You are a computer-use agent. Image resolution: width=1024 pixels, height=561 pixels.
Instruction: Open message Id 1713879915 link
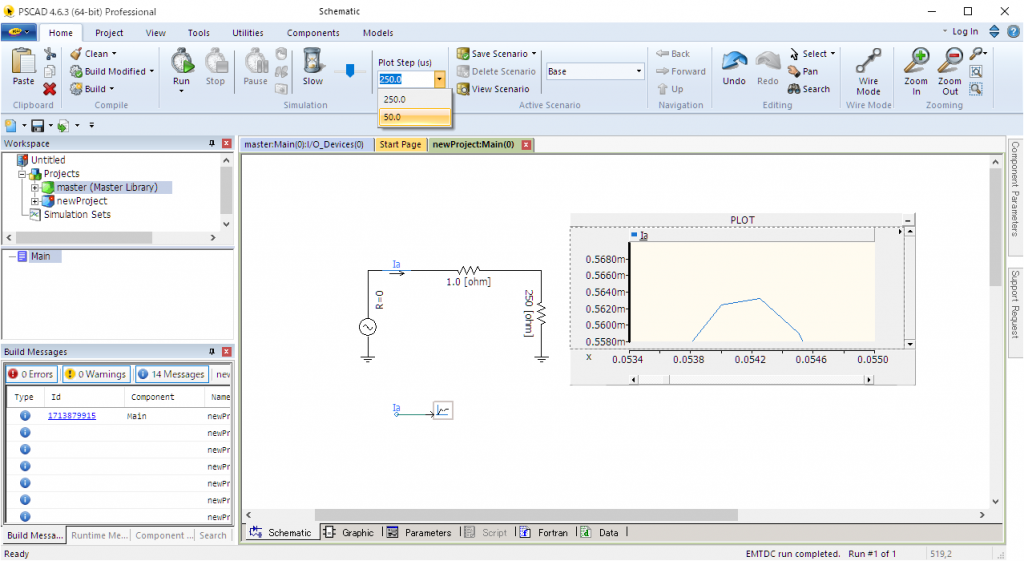coord(72,415)
